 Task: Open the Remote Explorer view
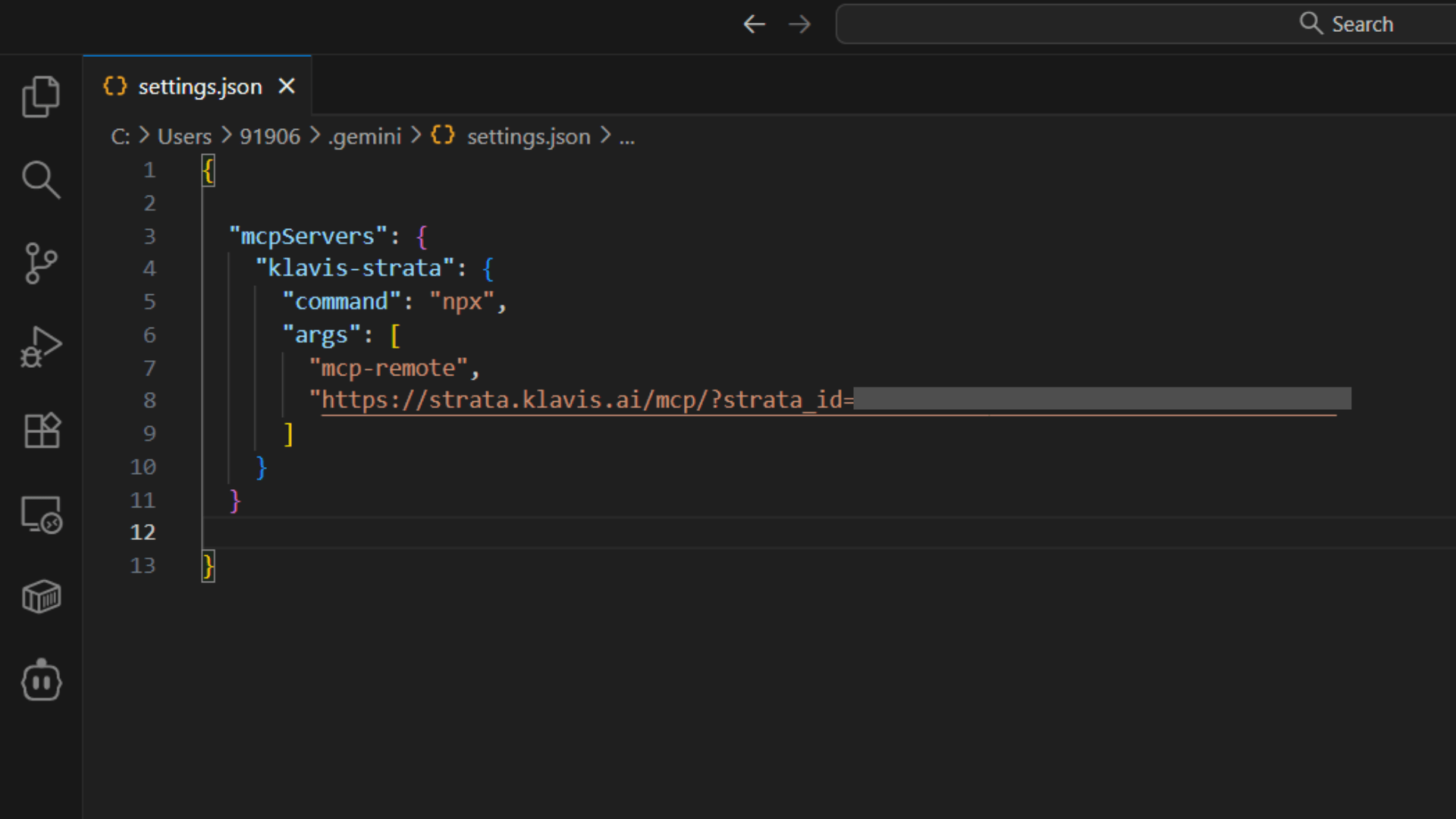(x=41, y=515)
